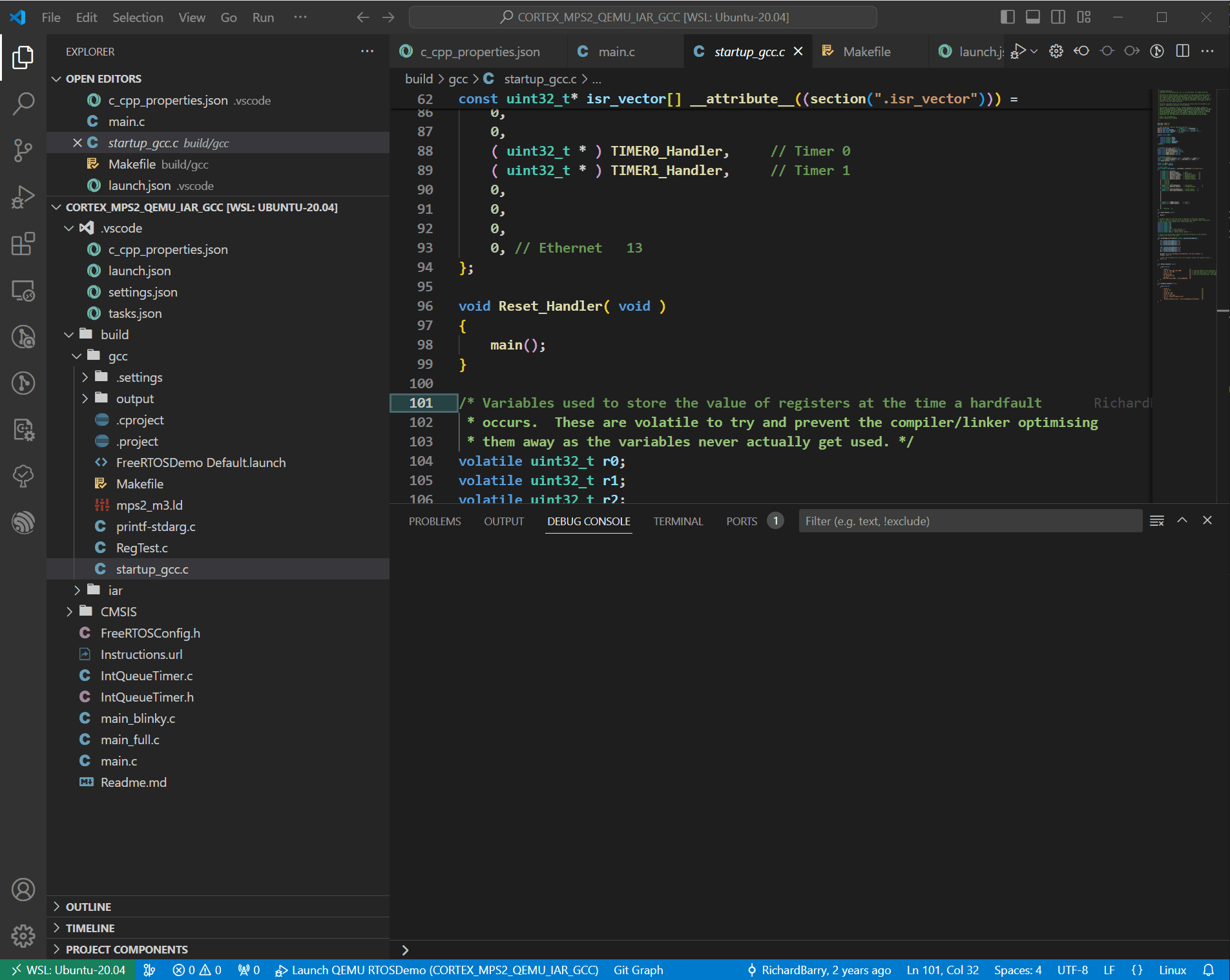Open Source Control view in activity bar
Screen dimensions: 1230x980
point(23,150)
